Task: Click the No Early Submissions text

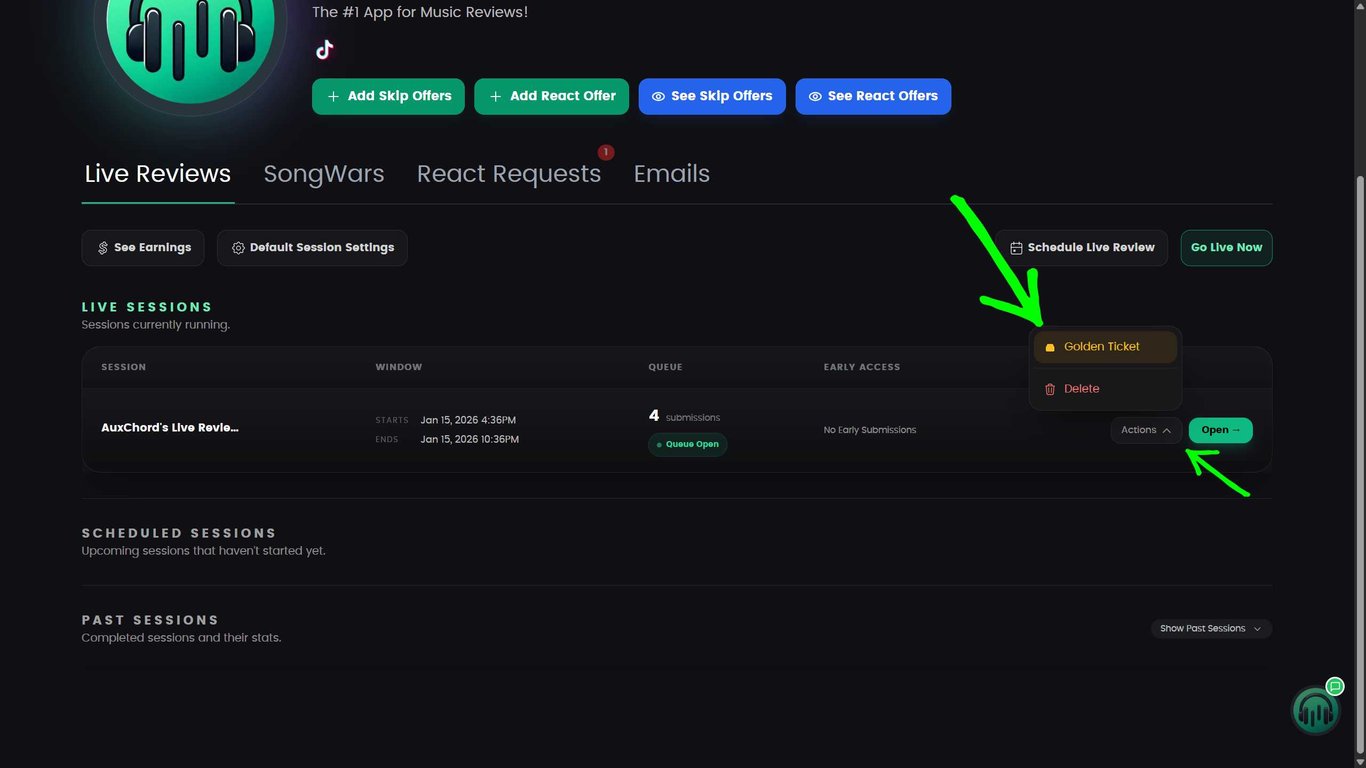Action: coord(870,430)
